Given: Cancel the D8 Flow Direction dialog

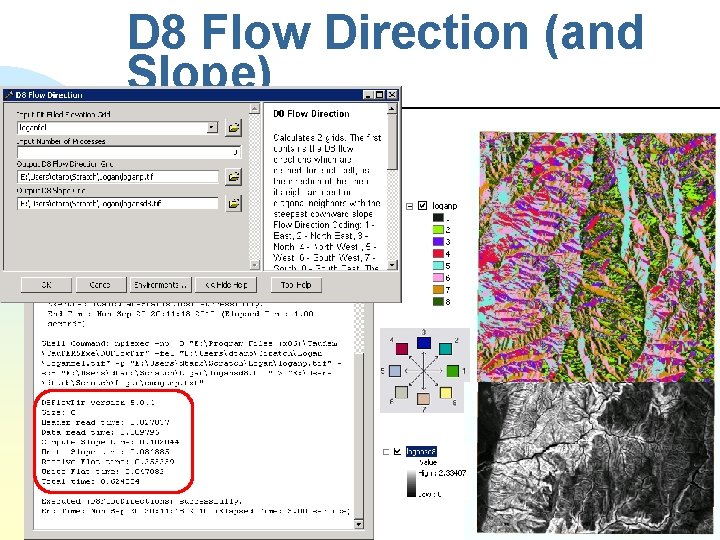Looking at the screenshot, I should tap(101, 285).
